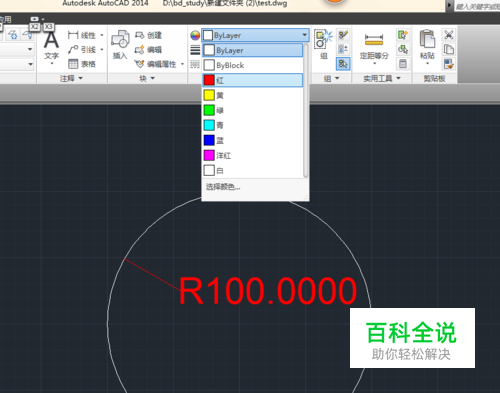Viewport: 500px width, 393px height.
Task: Click the Measure (定距等分) ruler icon
Action: 374,39
